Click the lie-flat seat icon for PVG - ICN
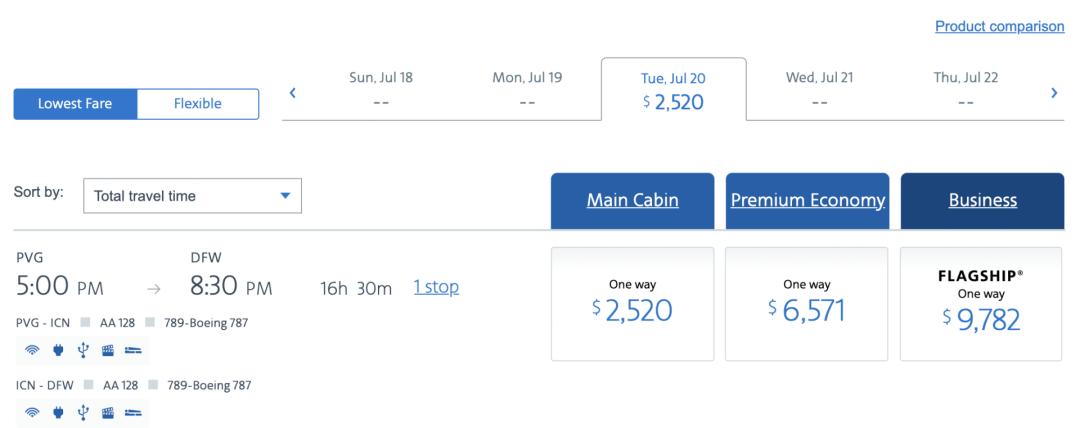The image size is (1080, 428). (133, 350)
